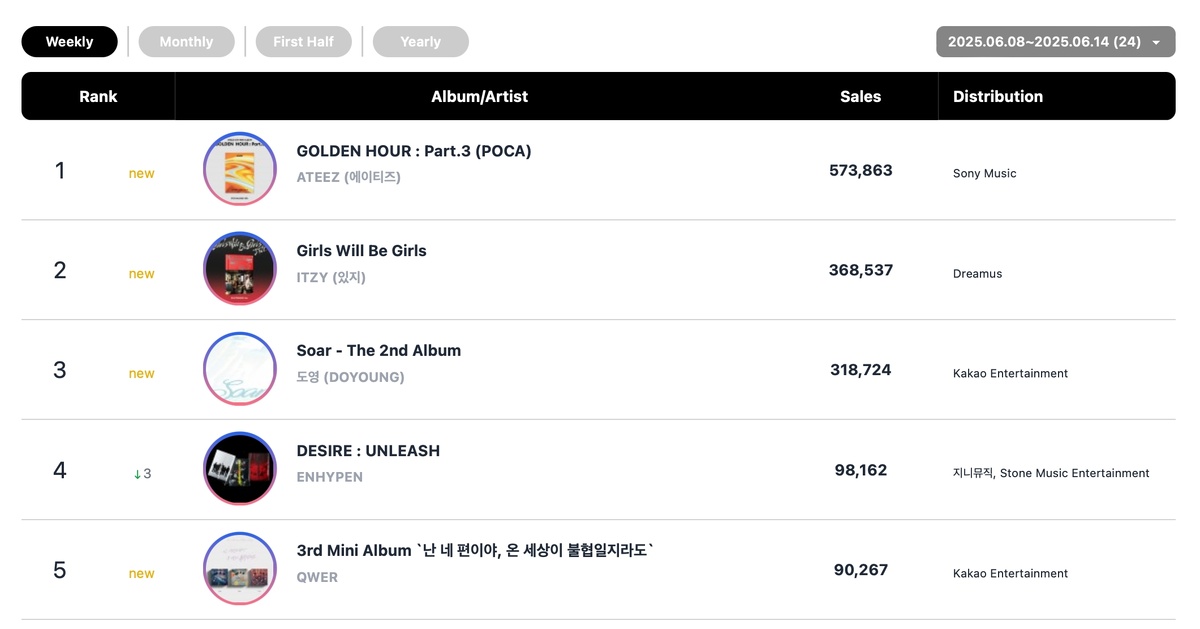Select the First Half chart tab
Image resolution: width=1200 pixels, height=629 pixels.
pos(303,42)
